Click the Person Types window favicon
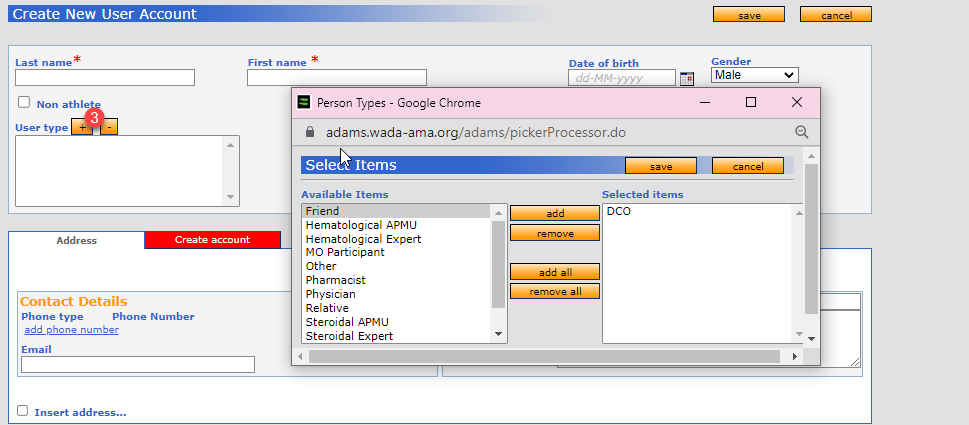 pos(303,102)
